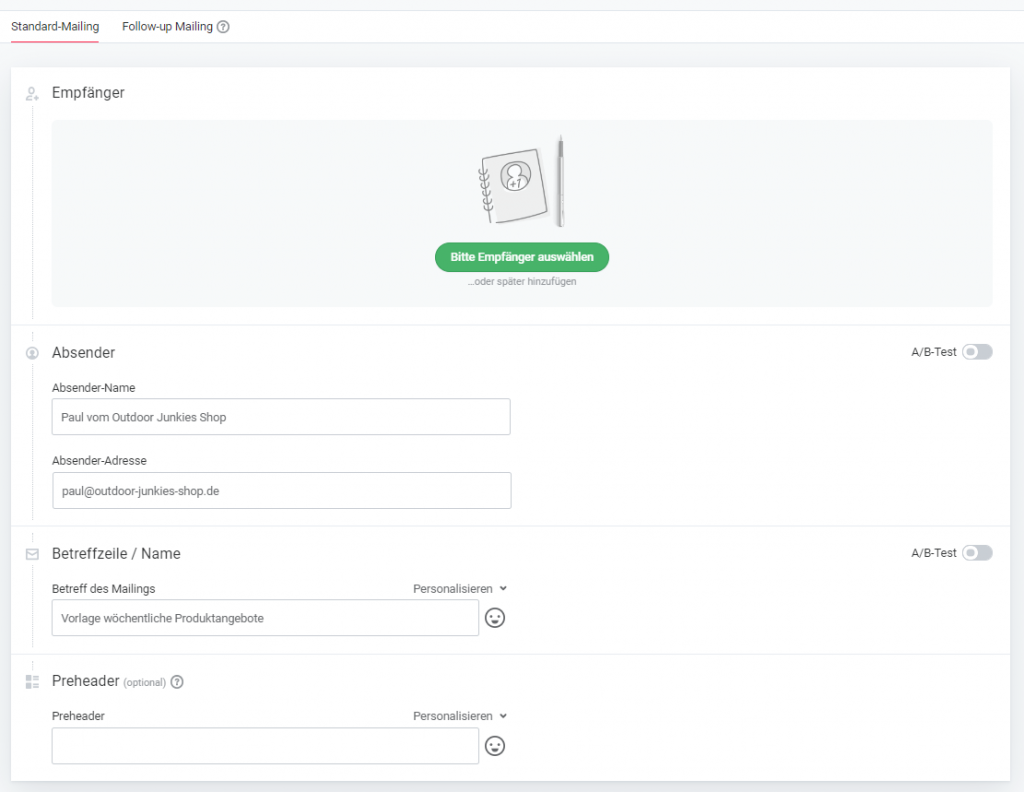Expand Personalisieren dropdown above Preheader field
The image size is (1024, 792).
[x=460, y=716]
